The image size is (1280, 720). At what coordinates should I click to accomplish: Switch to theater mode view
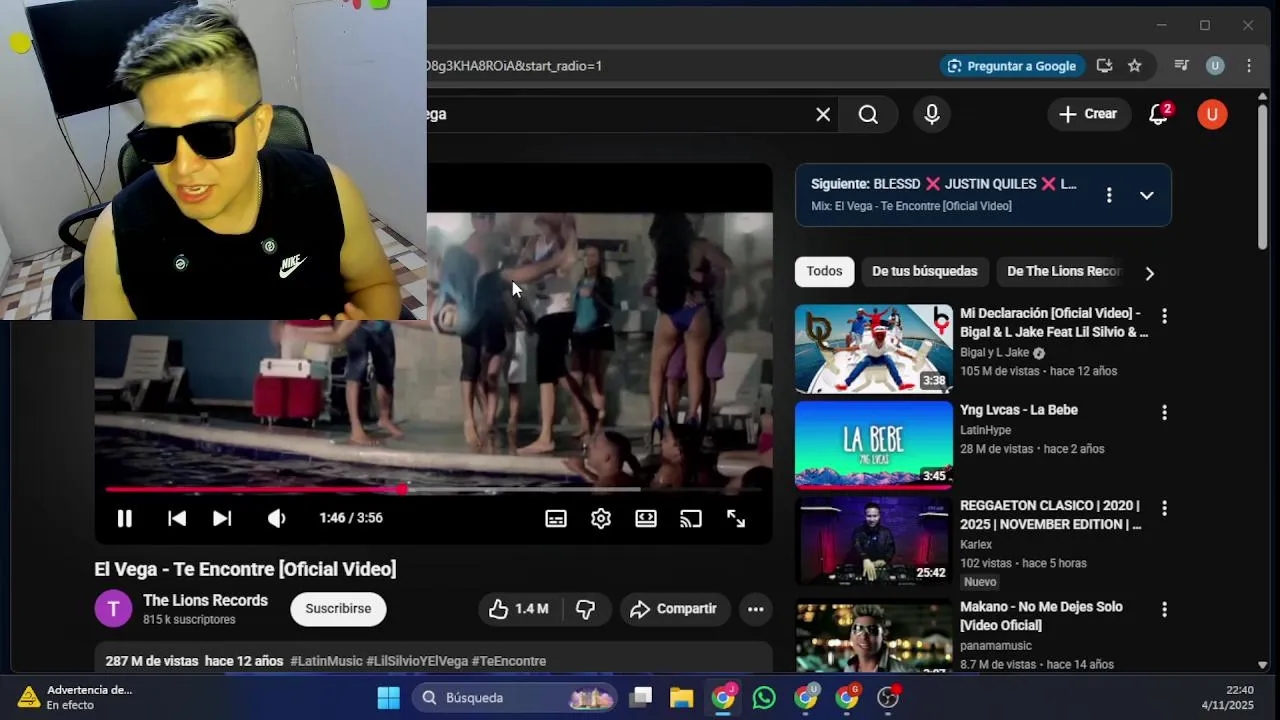coord(646,518)
